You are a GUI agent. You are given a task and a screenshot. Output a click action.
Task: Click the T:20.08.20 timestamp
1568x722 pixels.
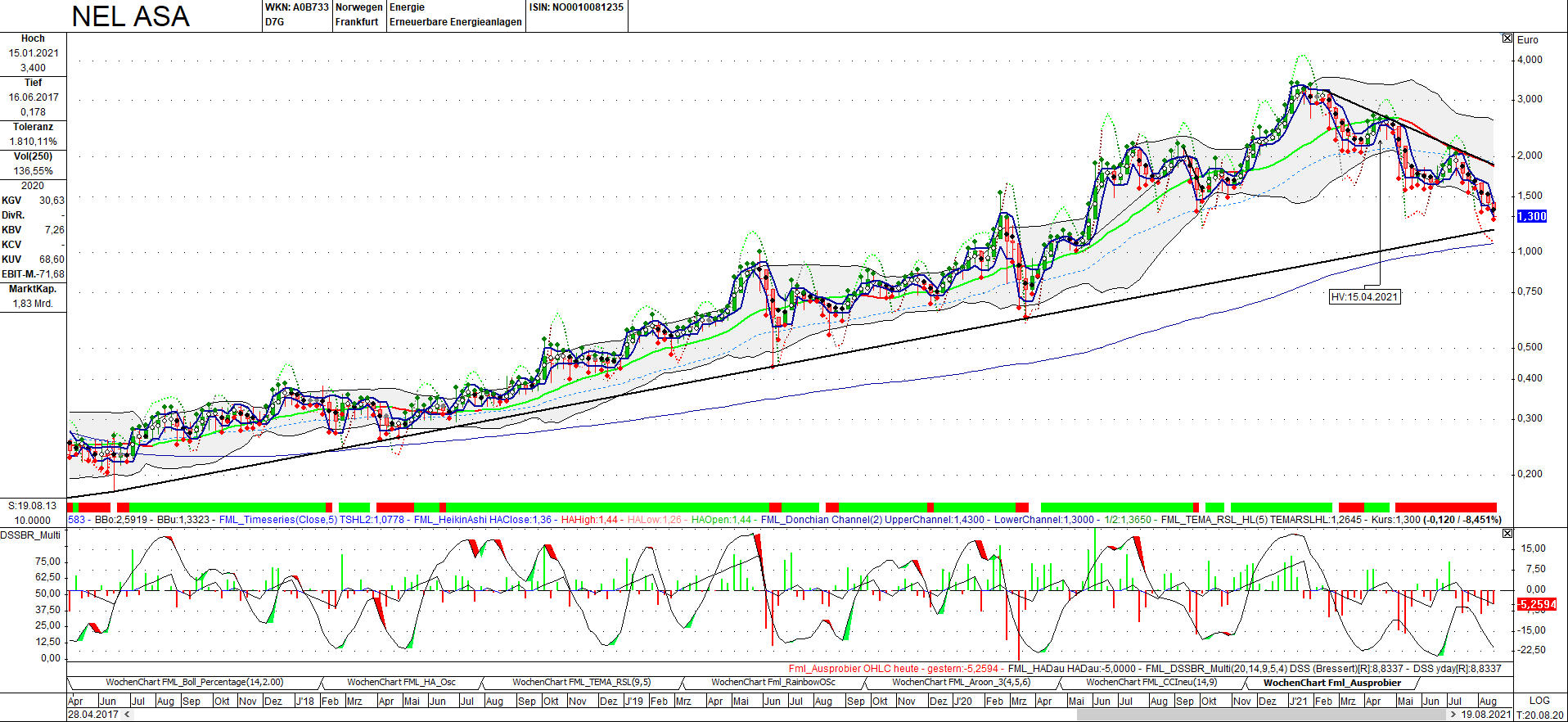[x=1540, y=715]
